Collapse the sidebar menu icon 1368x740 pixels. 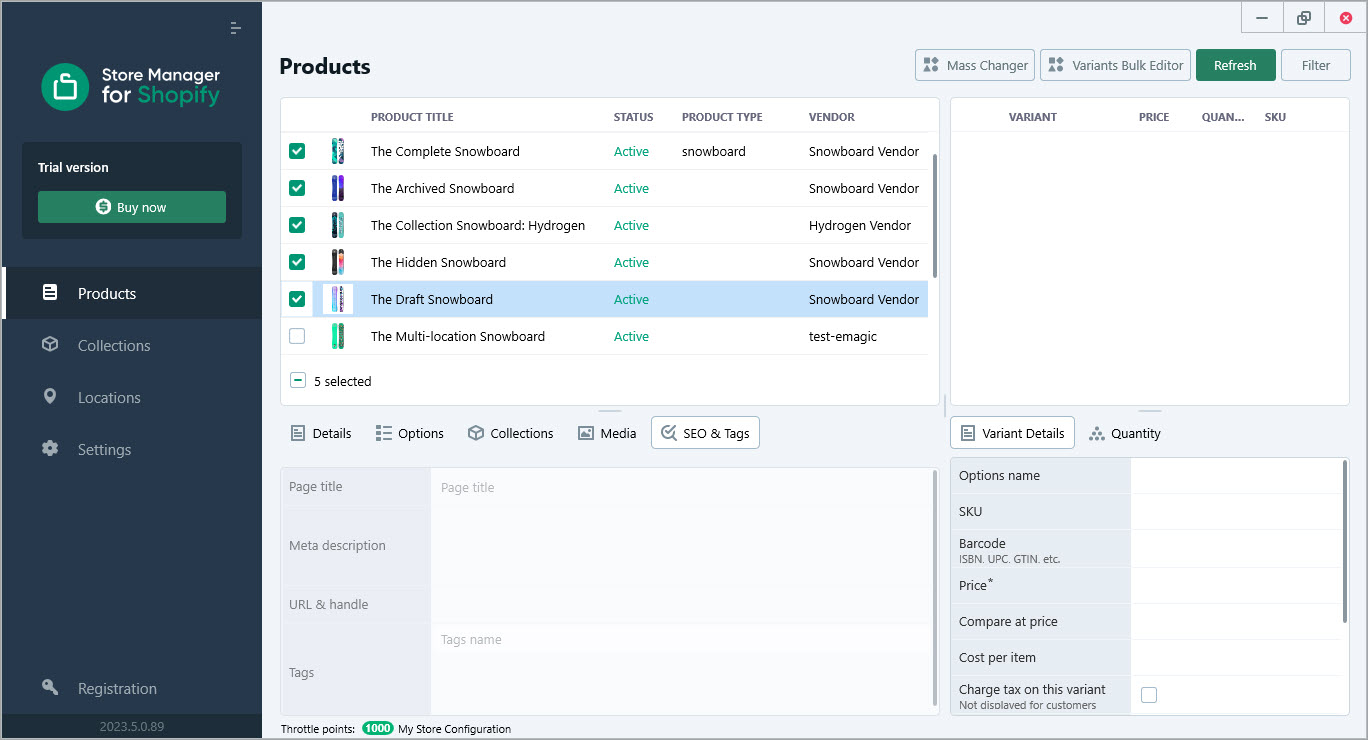236,28
